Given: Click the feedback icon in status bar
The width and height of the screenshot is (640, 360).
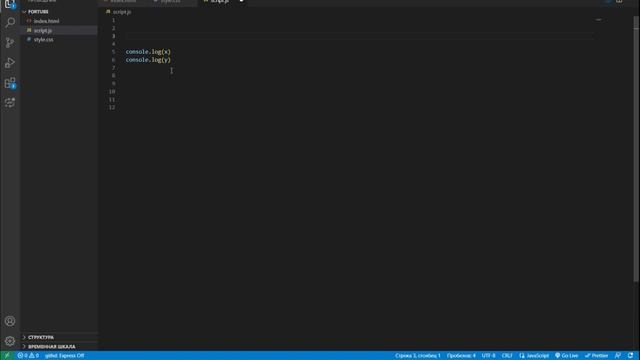Looking at the screenshot, I should (618, 356).
